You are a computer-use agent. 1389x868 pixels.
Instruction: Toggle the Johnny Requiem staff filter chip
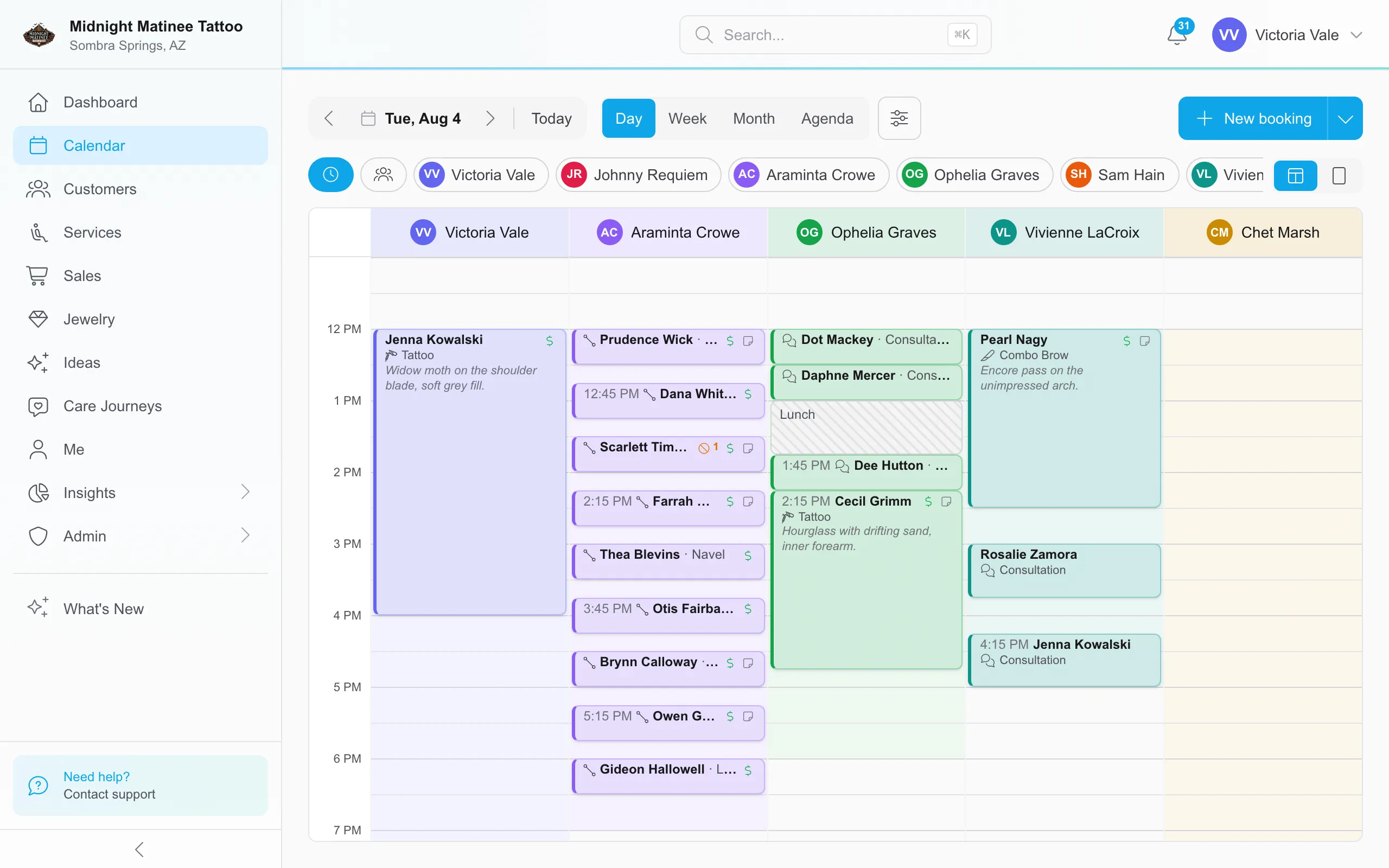pyautogui.click(x=638, y=175)
